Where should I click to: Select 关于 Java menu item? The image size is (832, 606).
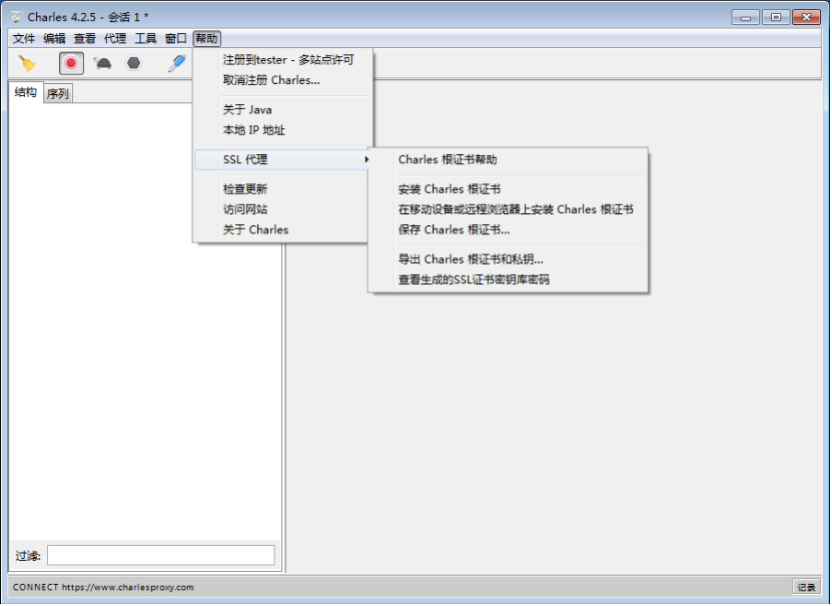coord(283,110)
